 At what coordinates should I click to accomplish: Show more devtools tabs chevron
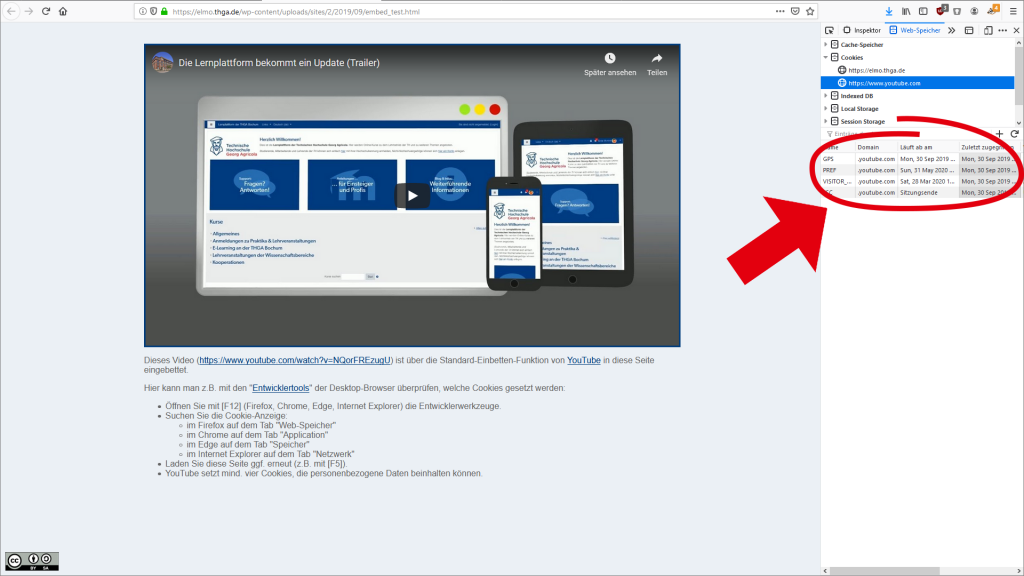tap(952, 30)
